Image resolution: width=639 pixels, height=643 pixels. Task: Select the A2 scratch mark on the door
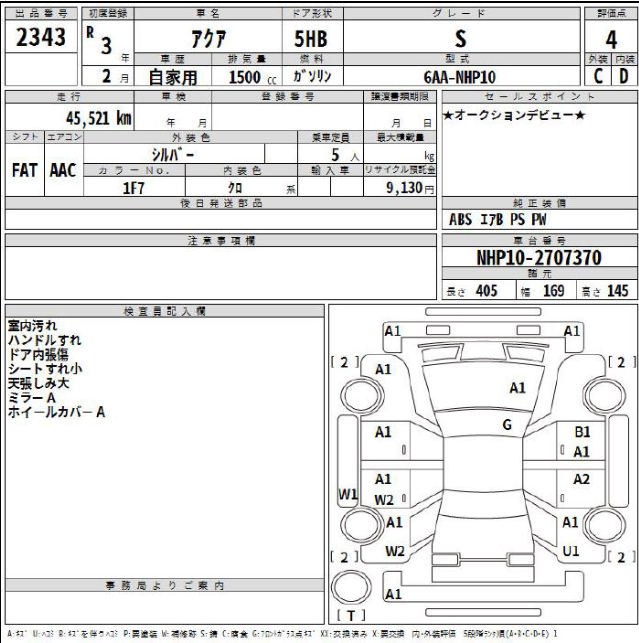pyautogui.click(x=582, y=479)
